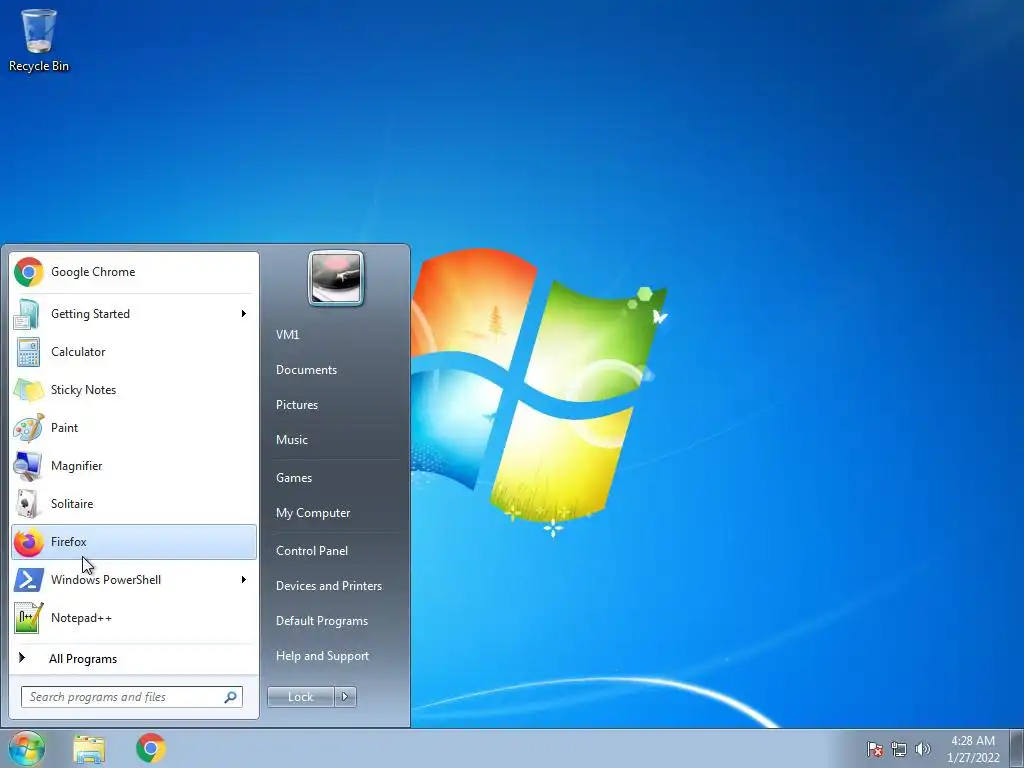This screenshot has width=1024, height=768.
Task: Click the network status tray icon
Action: click(x=899, y=749)
